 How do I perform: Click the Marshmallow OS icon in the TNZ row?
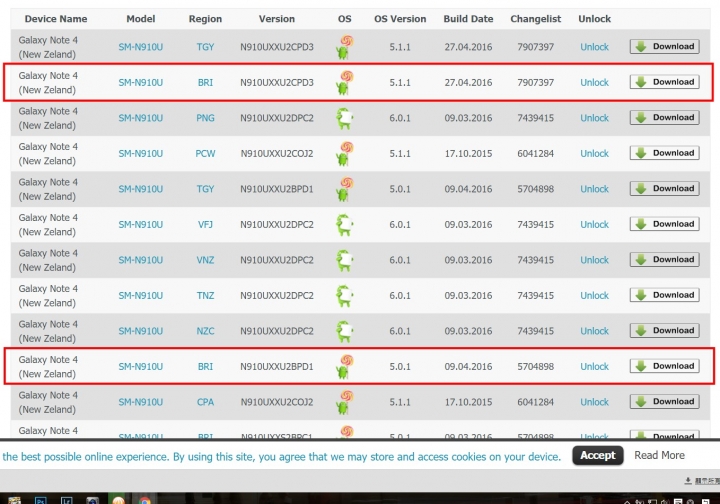point(344,296)
